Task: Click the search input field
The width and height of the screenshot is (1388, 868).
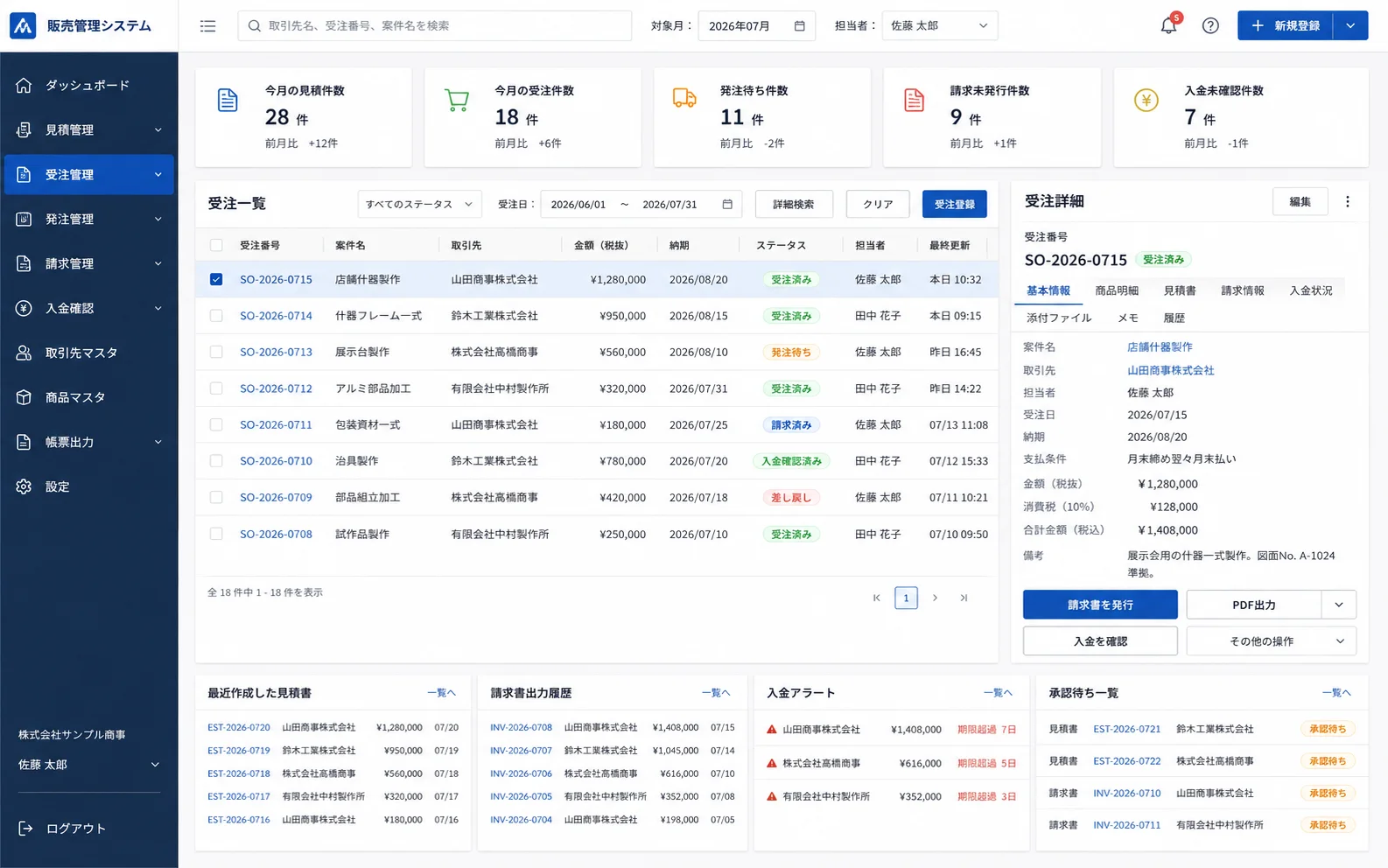Action: 434,26
